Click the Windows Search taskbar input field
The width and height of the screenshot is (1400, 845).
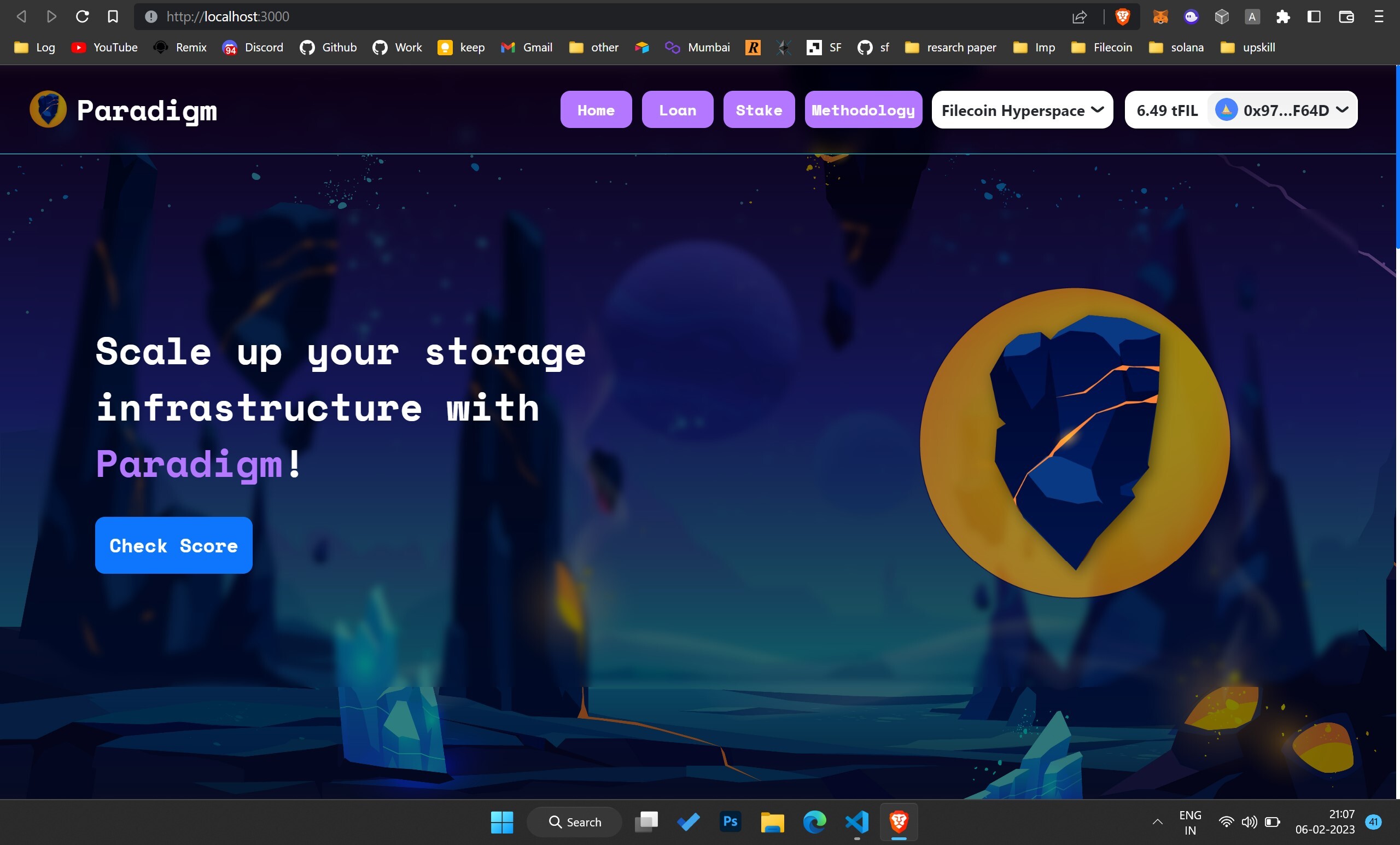[584, 821]
